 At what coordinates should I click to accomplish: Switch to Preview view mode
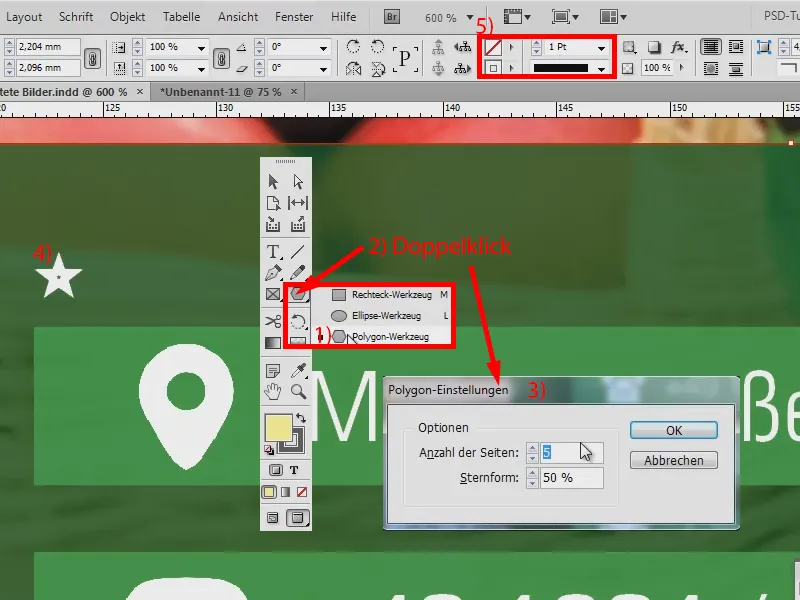(297, 518)
